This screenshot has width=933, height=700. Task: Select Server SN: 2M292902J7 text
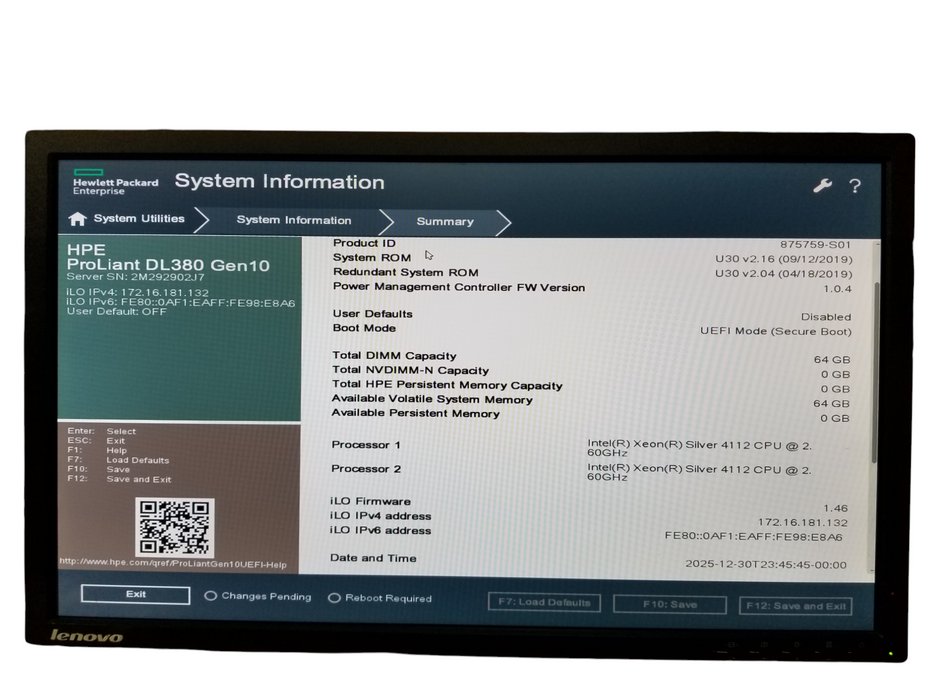pyautogui.click(x=136, y=277)
